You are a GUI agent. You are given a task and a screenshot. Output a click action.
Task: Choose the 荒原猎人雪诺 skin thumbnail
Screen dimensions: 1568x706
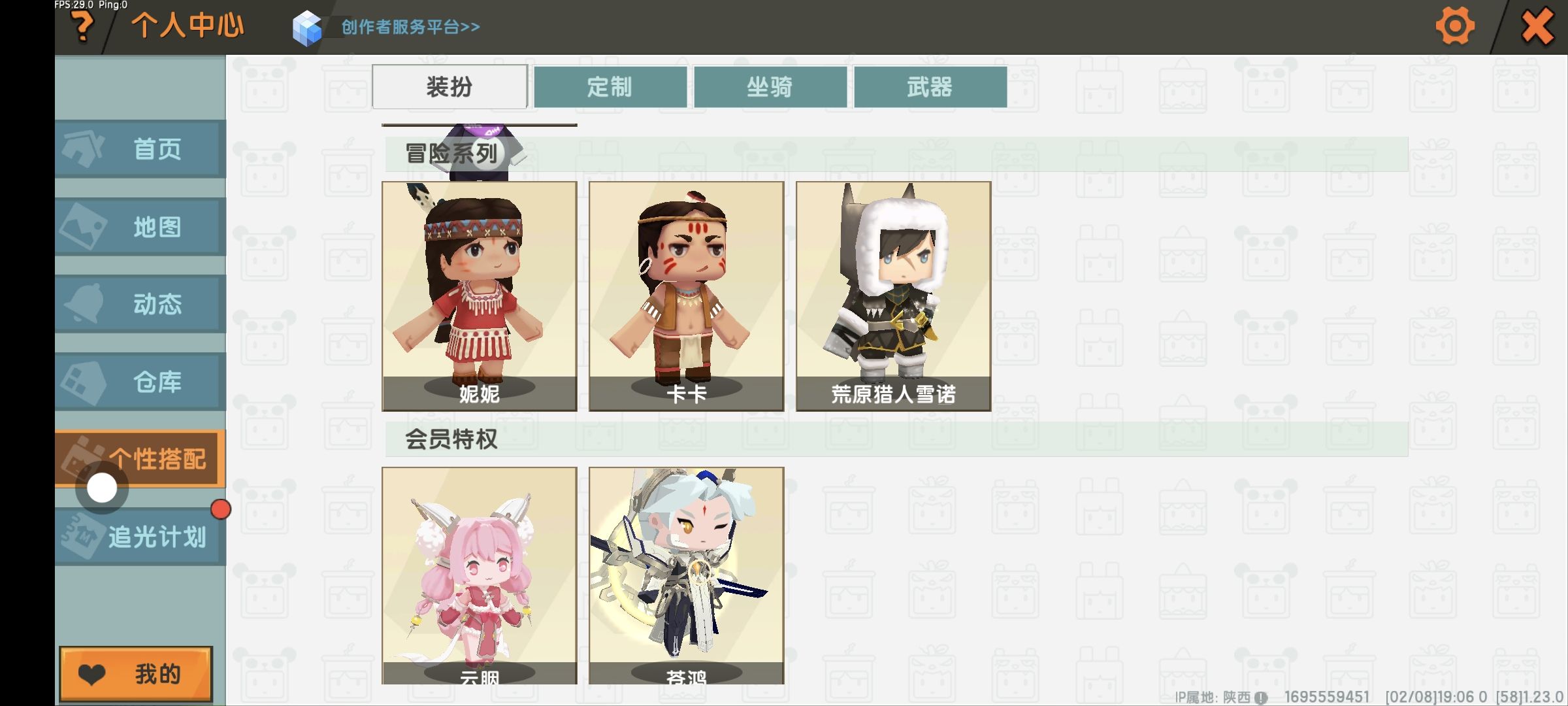(894, 296)
